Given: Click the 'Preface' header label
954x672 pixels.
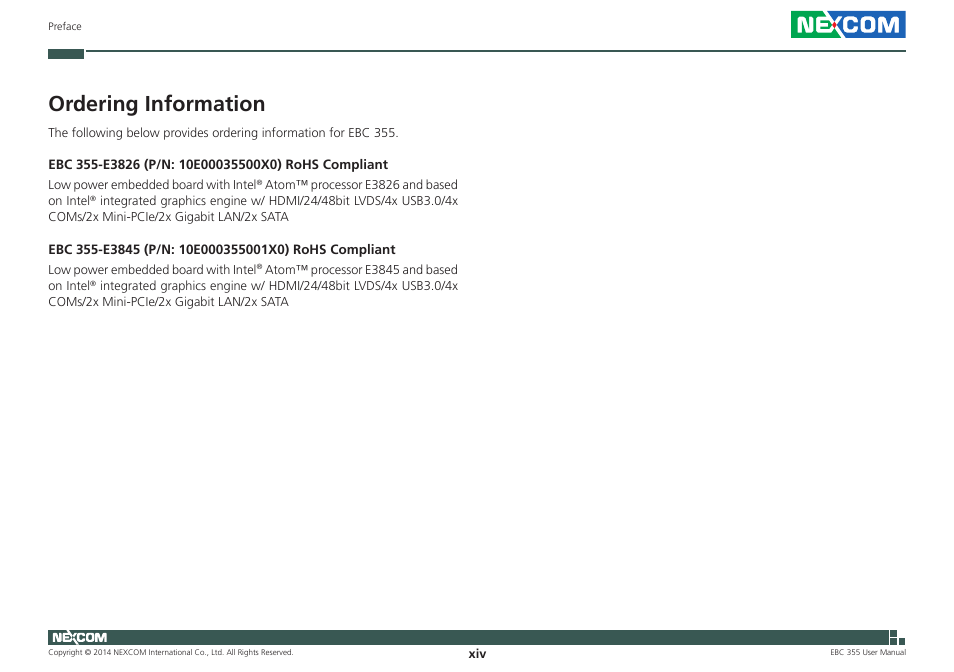Looking at the screenshot, I should tap(64, 26).
